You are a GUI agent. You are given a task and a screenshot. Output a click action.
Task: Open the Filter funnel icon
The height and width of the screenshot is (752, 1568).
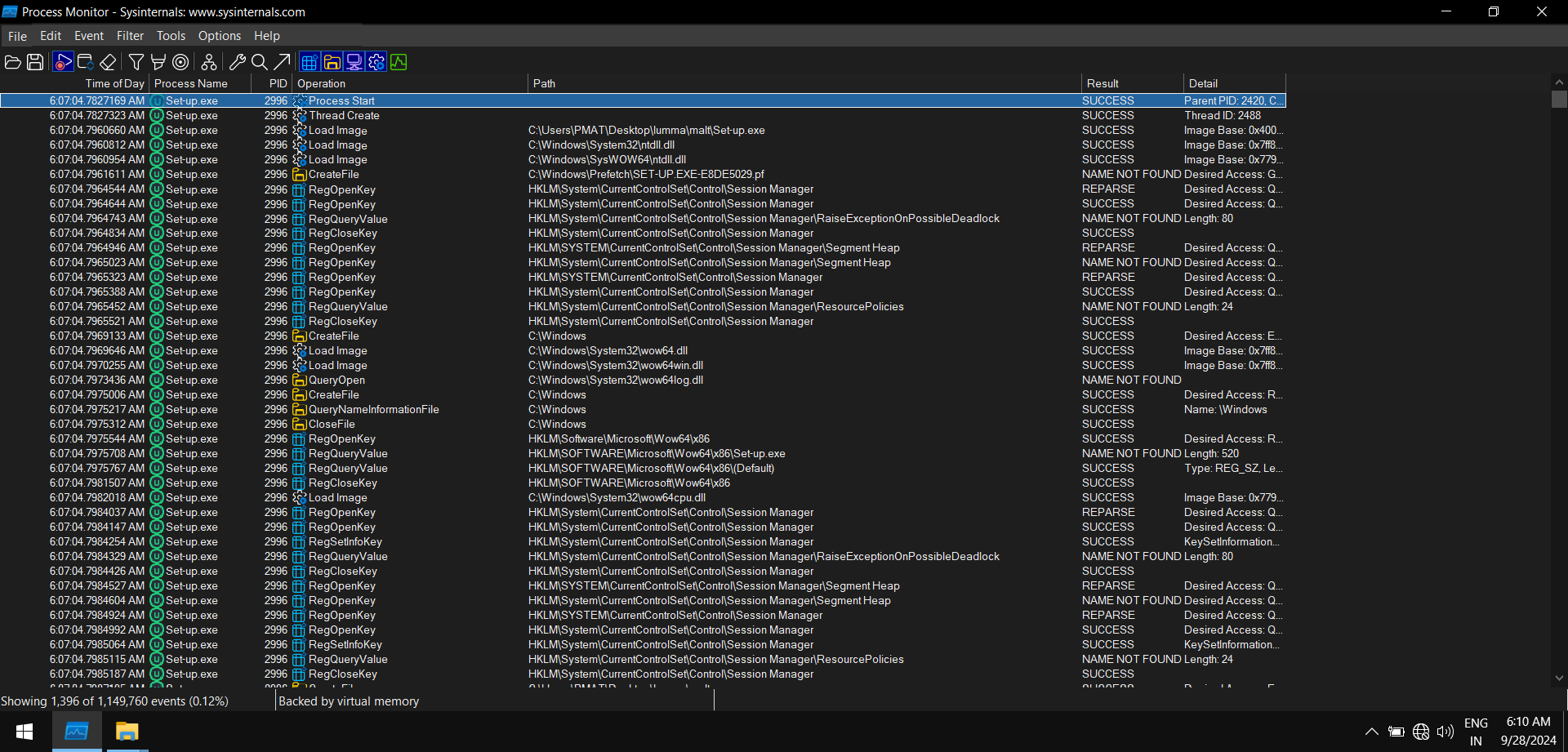[x=136, y=62]
